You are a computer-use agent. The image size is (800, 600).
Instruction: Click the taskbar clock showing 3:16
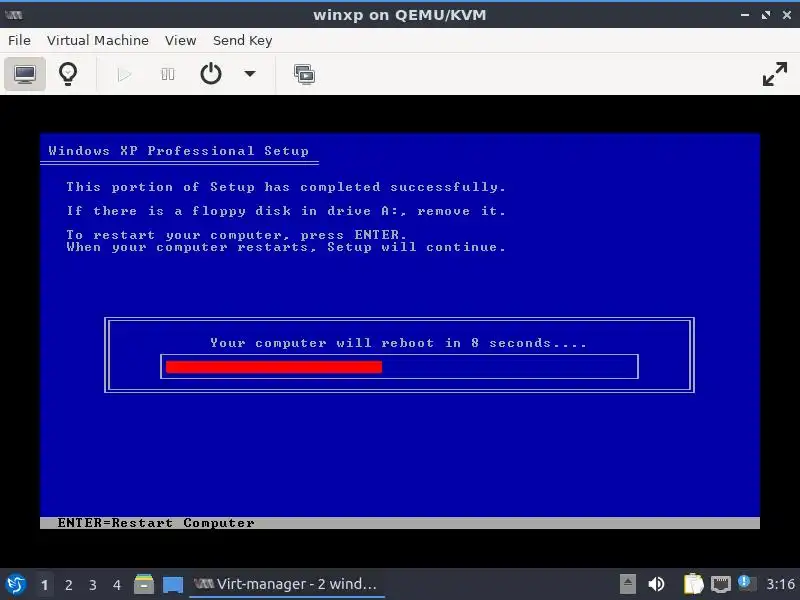pos(781,584)
